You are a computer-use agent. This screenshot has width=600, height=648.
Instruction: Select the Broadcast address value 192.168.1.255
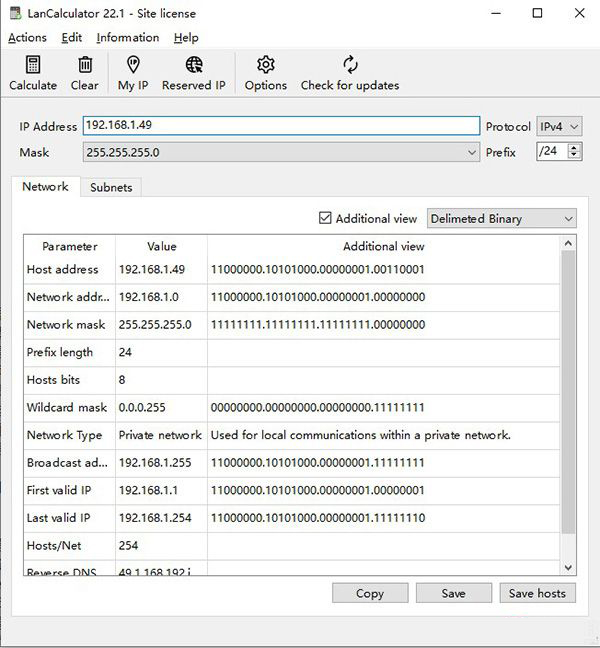[x=155, y=463]
